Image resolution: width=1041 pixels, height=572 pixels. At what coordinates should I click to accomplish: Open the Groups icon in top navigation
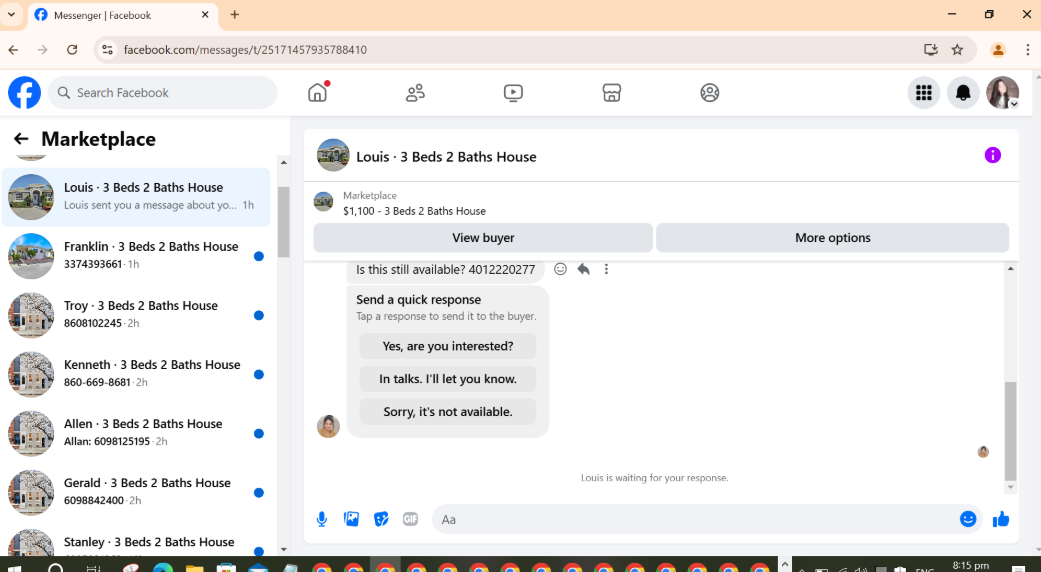point(710,93)
